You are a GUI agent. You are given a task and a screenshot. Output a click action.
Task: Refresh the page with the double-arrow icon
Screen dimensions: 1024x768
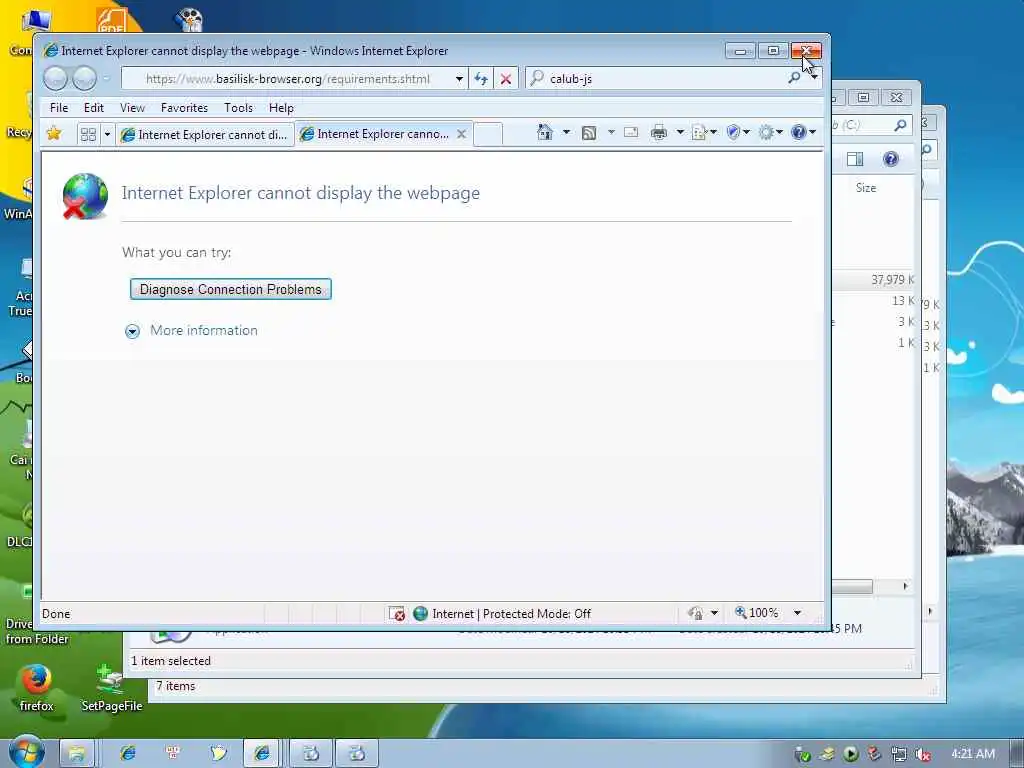481,79
